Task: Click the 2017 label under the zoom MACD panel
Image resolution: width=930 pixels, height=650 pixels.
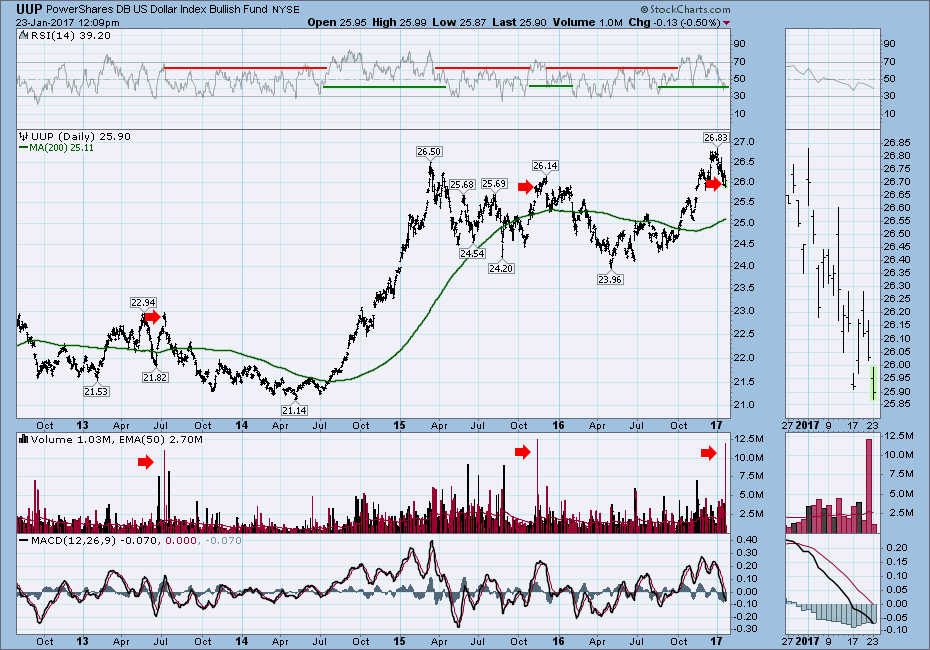Action: (x=807, y=642)
